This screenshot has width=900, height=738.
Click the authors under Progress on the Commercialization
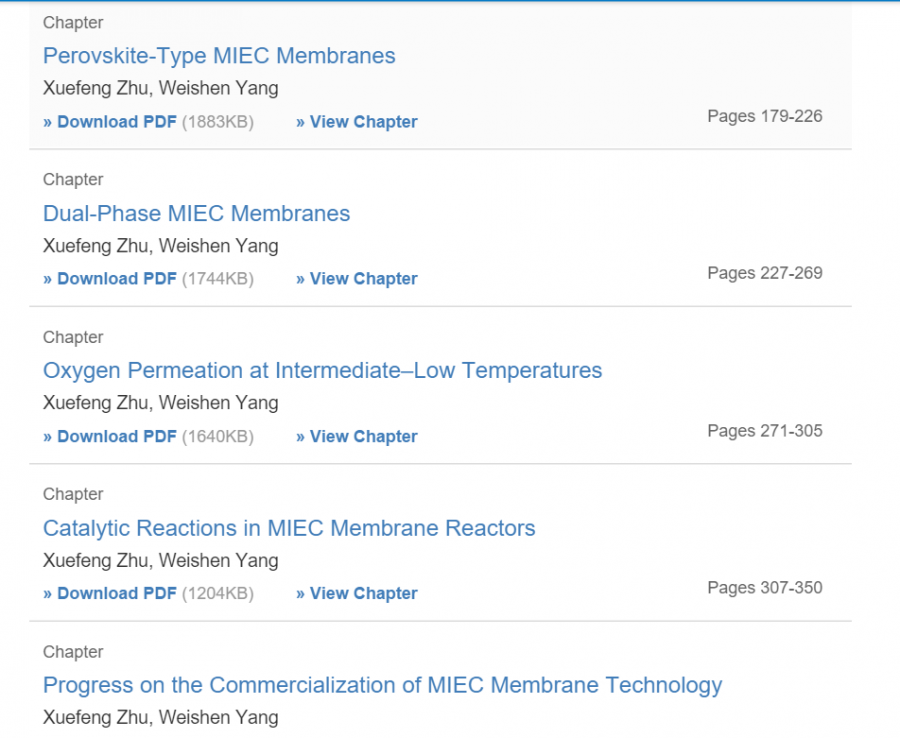[x=160, y=717]
